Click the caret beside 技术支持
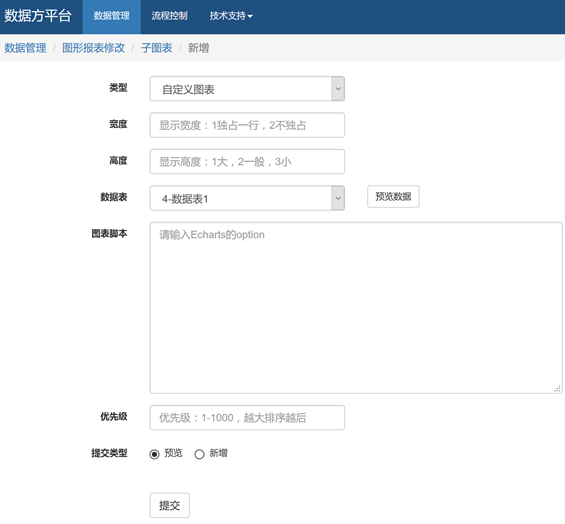Screen dimensions: 565x524 250,17
